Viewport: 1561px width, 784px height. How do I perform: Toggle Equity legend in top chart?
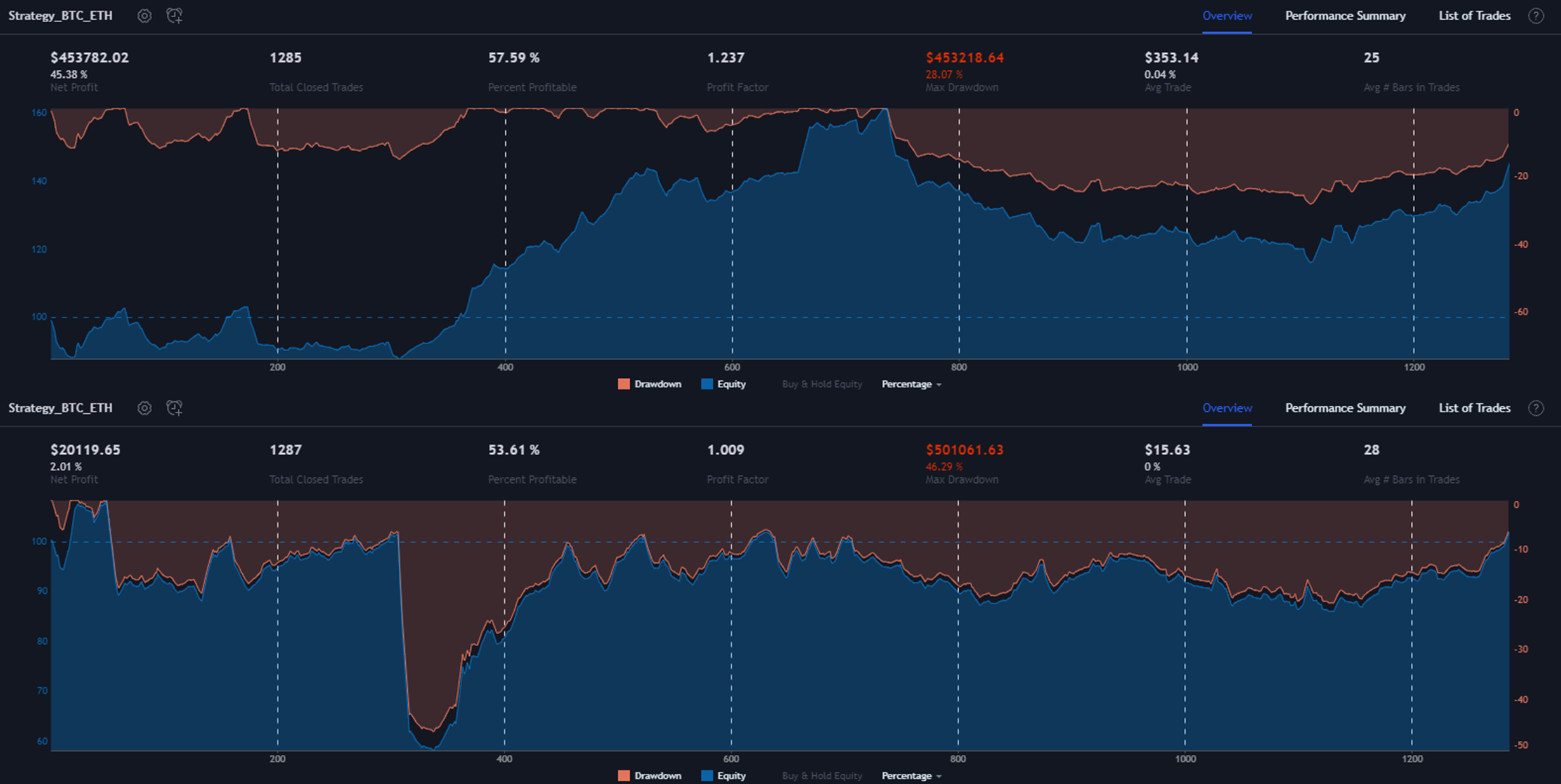[724, 384]
